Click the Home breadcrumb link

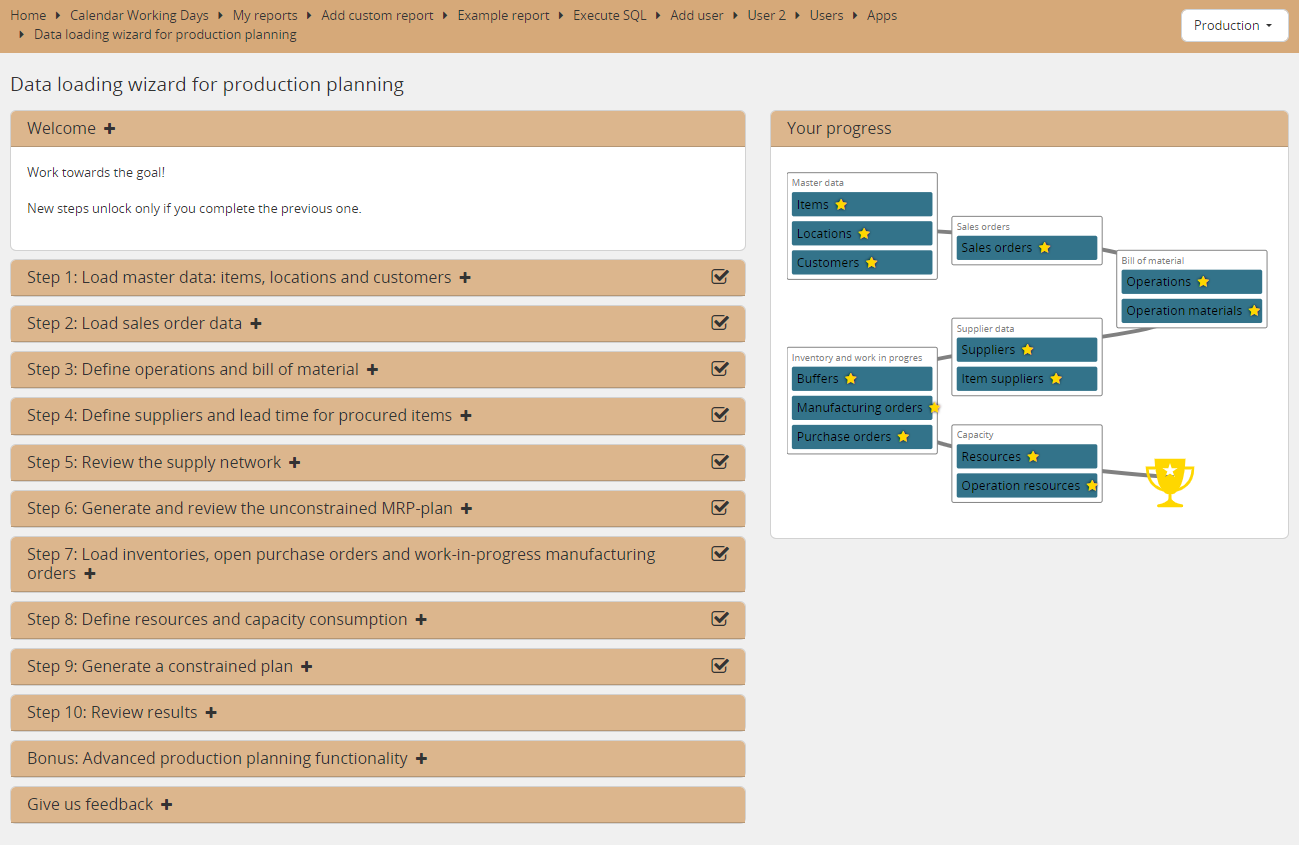[28, 16]
